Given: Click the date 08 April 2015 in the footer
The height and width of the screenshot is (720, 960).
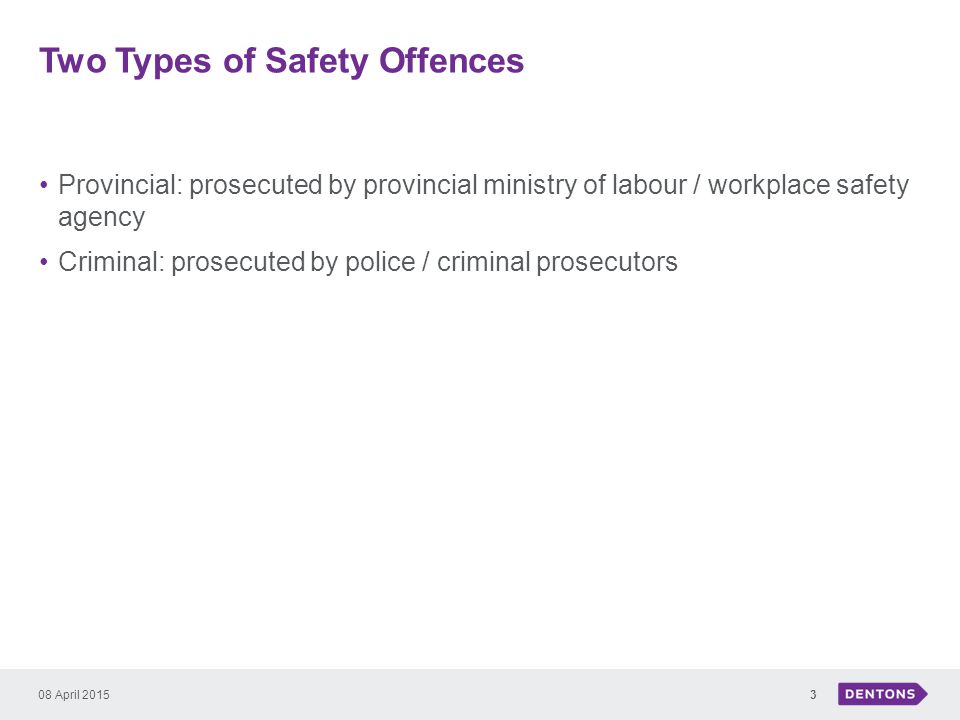Looking at the screenshot, I should 73,694.
